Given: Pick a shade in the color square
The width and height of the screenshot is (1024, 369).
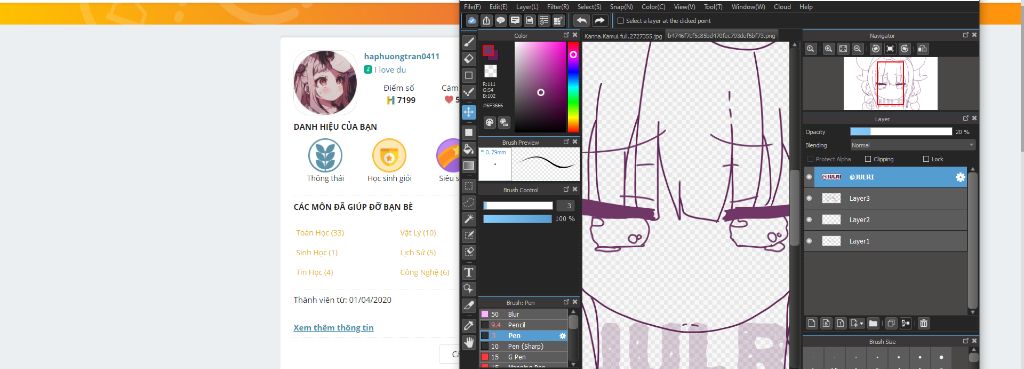Looking at the screenshot, I should (x=540, y=87).
